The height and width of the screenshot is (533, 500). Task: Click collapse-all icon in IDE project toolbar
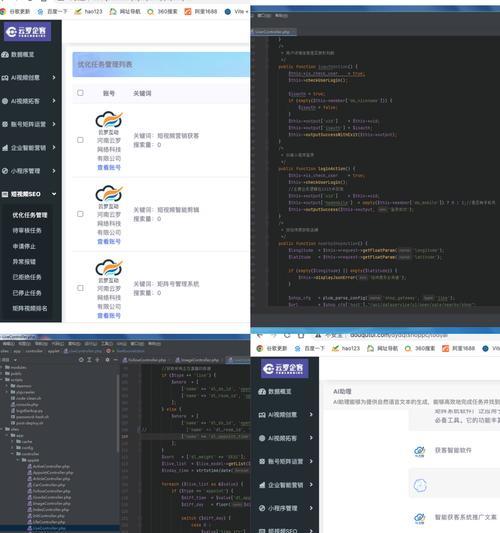click(97, 360)
